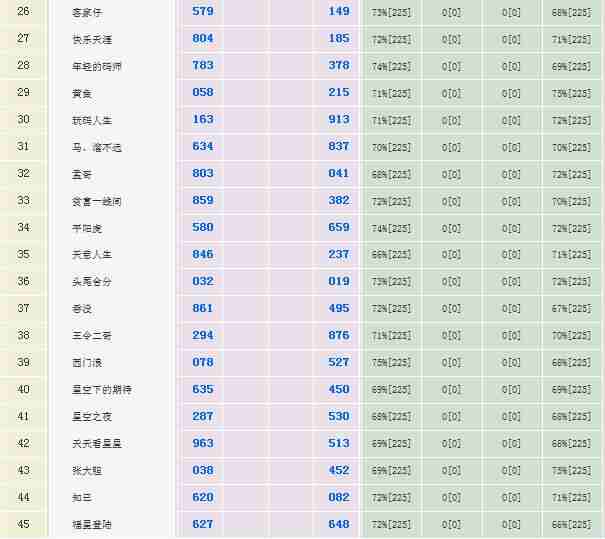Click the number 659 in row 34

coord(339,228)
